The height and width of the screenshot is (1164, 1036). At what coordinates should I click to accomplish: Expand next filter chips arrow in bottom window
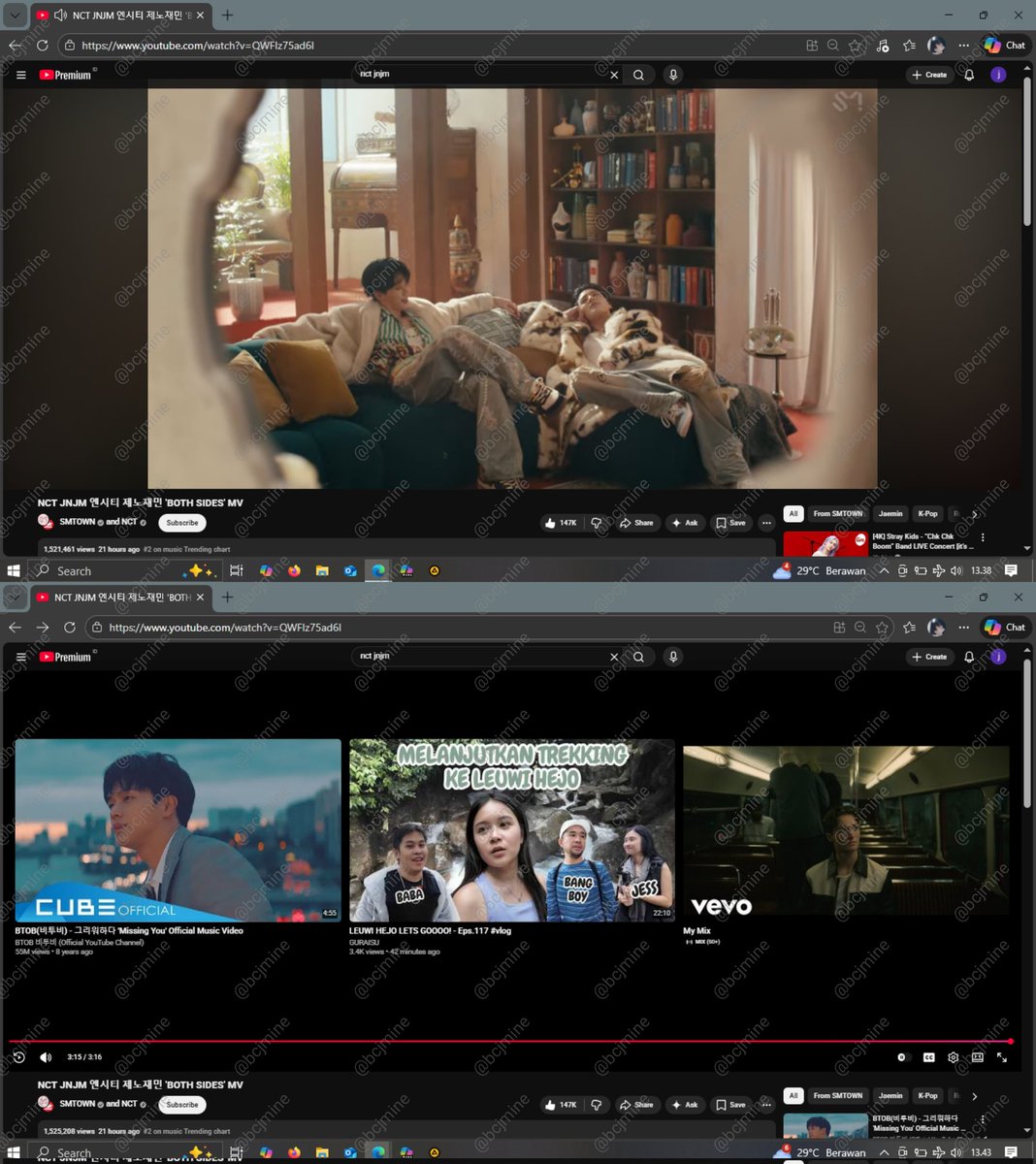974,1096
